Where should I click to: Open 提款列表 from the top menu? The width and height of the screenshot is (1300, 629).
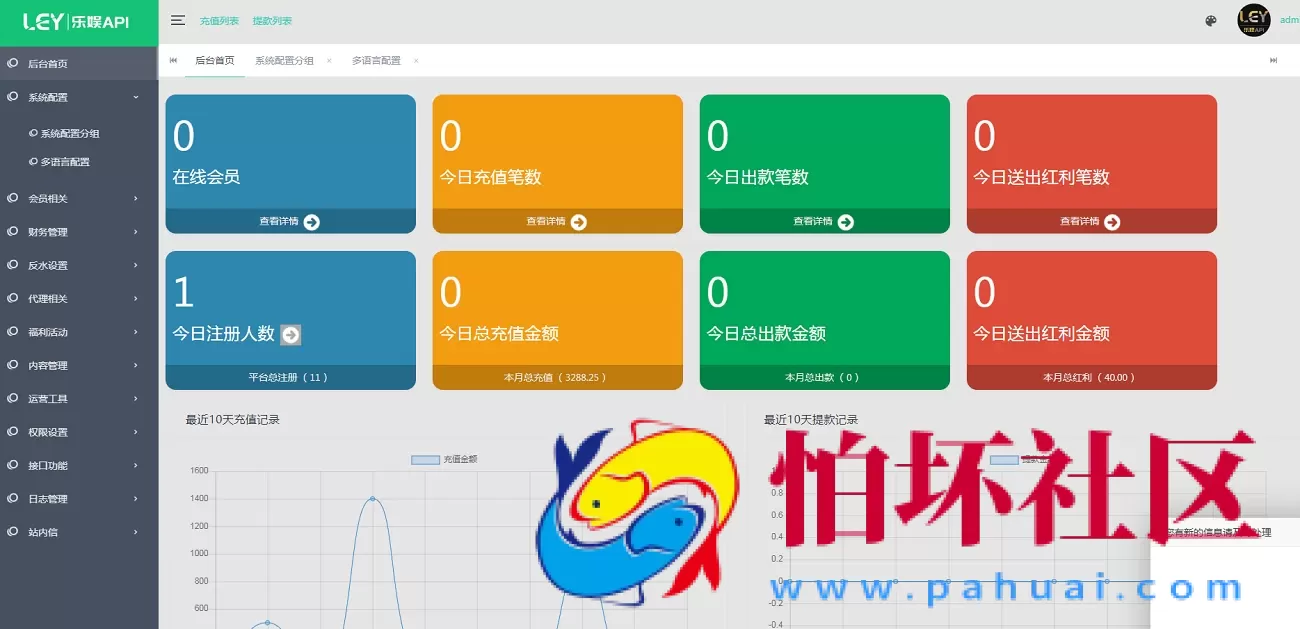click(x=273, y=19)
